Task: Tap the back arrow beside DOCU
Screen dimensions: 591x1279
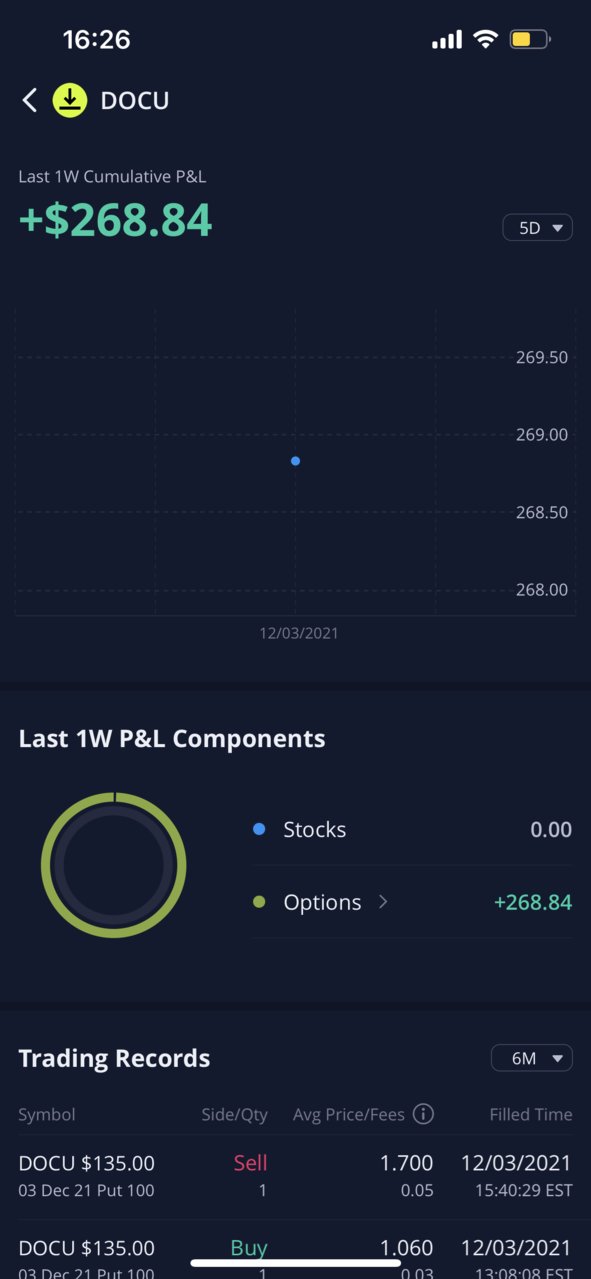Action: (30, 100)
